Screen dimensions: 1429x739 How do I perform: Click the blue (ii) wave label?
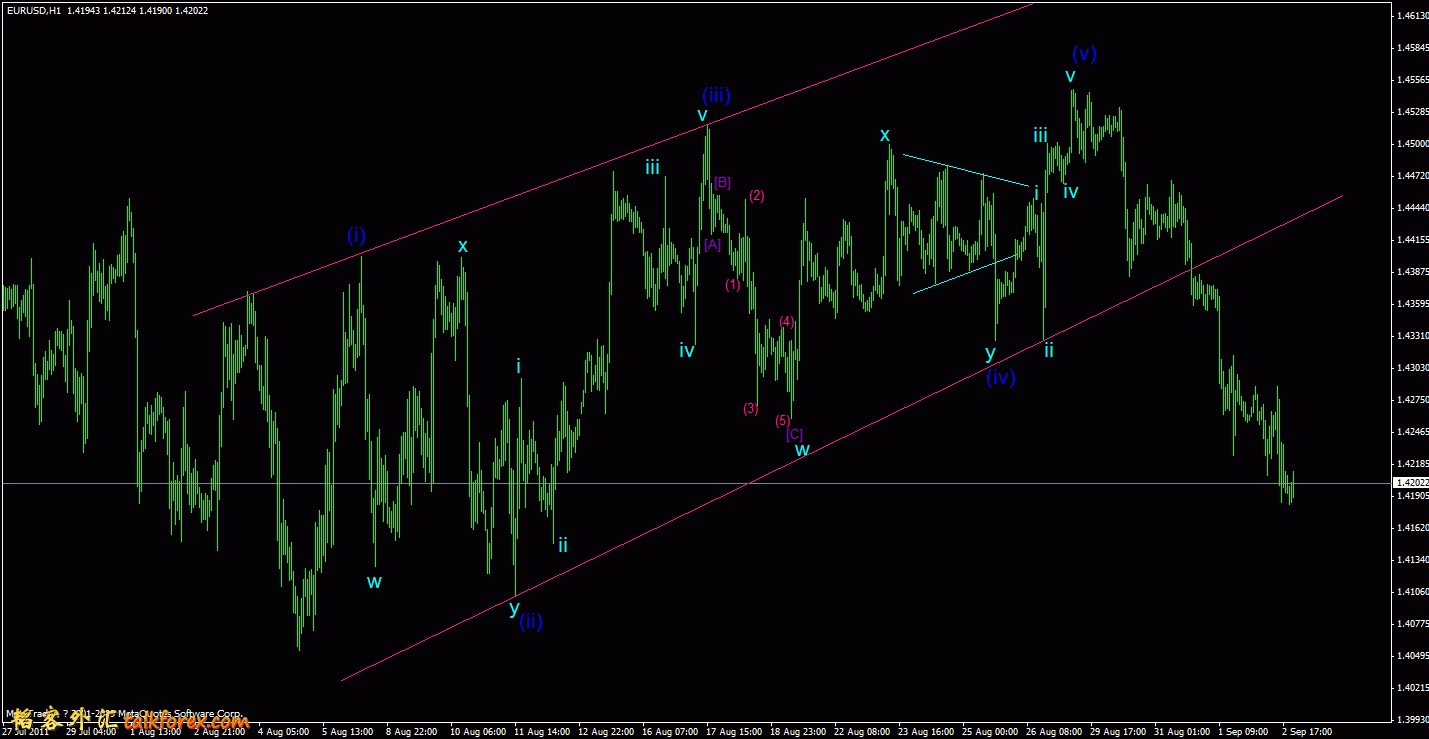tap(531, 621)
